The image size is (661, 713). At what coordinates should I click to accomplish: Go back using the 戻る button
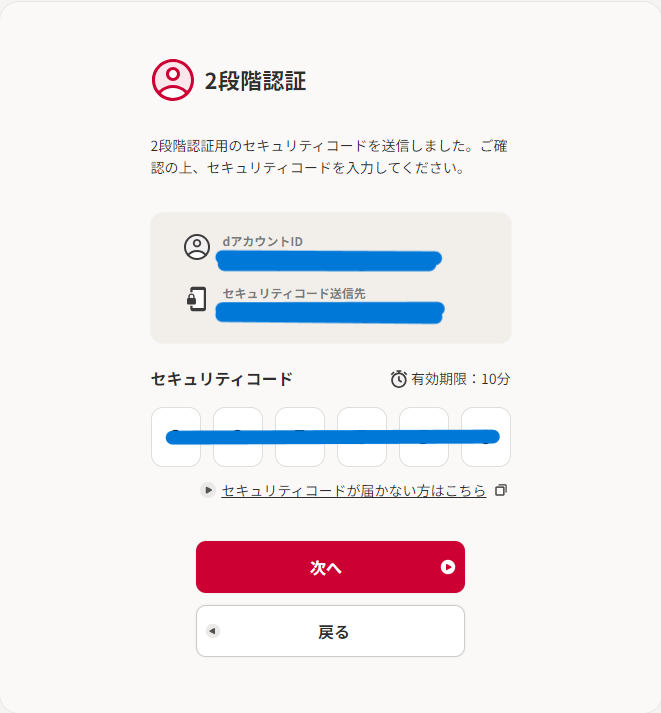(330, 631)
